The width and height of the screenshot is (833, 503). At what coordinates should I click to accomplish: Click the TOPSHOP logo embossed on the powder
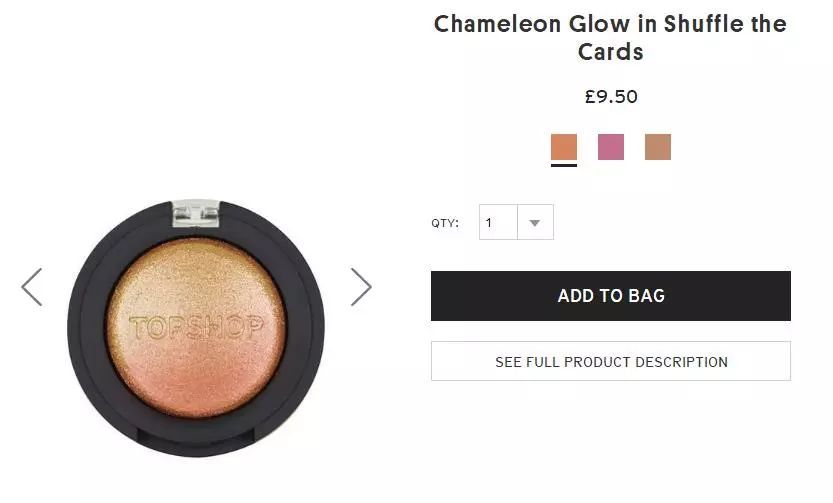point(196,327)
